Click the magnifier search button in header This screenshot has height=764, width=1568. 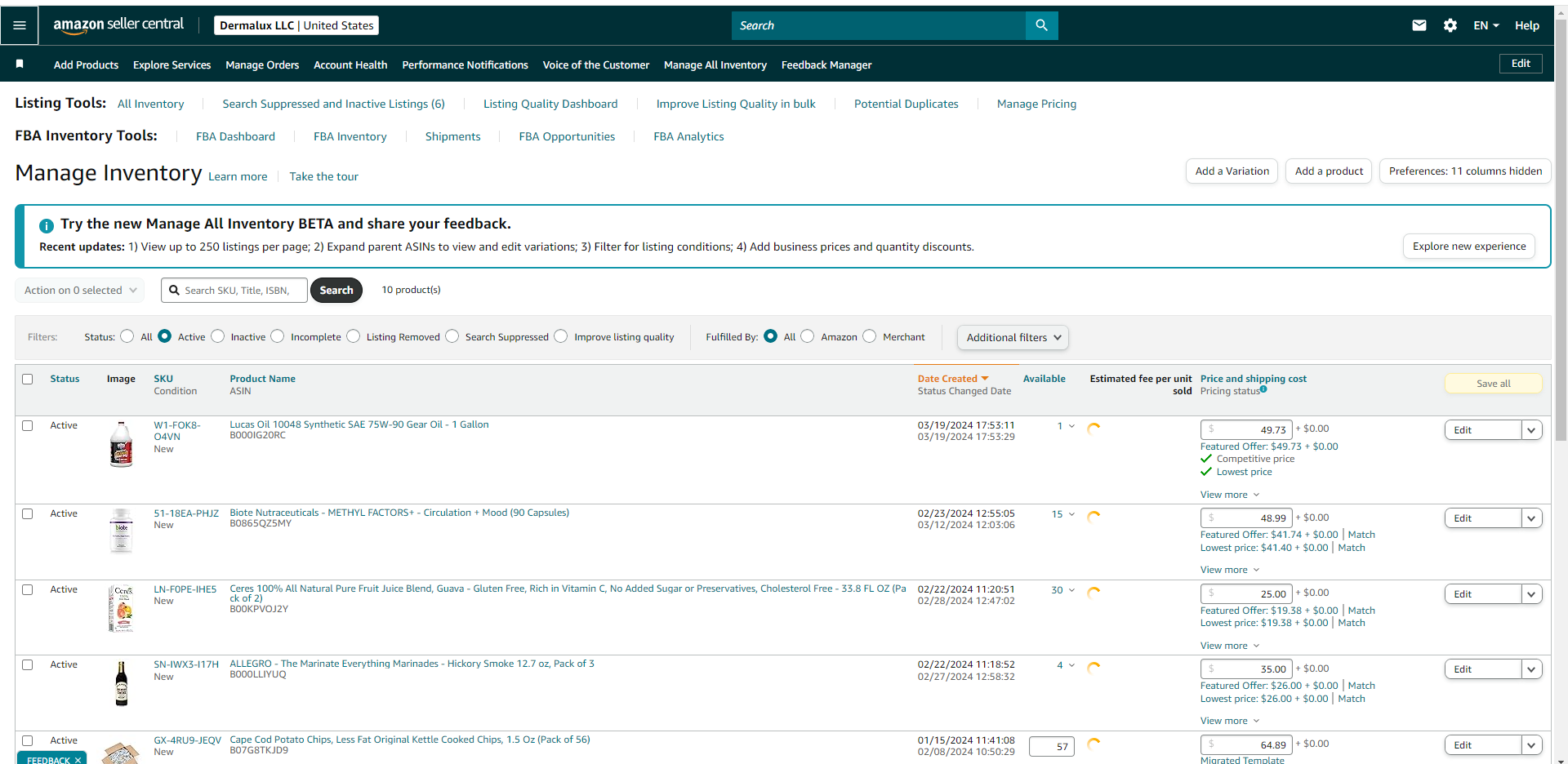1041,25
